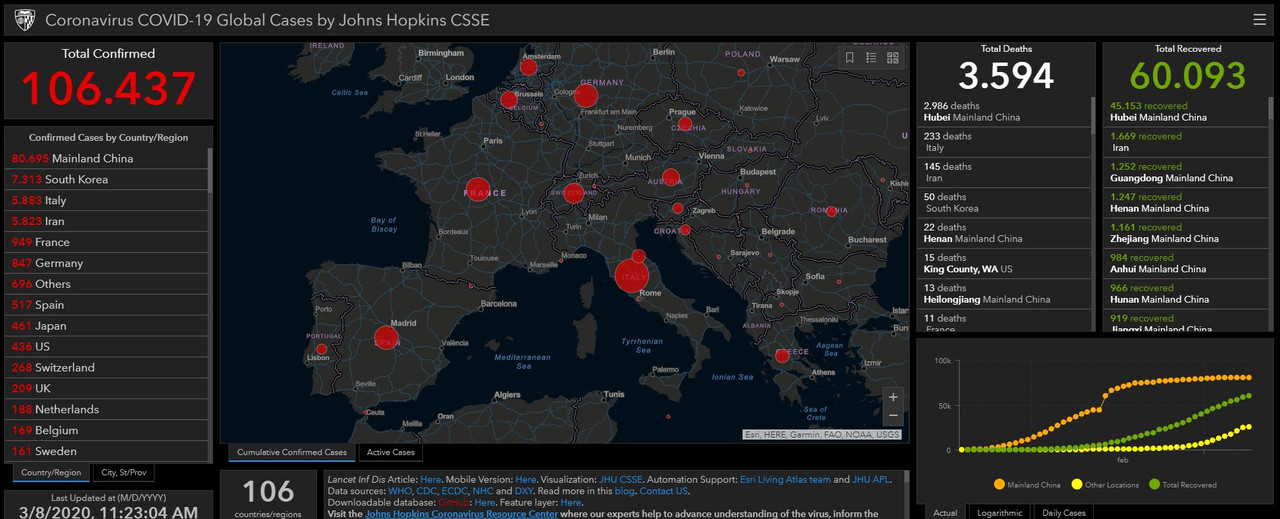Open the WHO data source link
The image size is (1280, 519).
coord(399,491)
